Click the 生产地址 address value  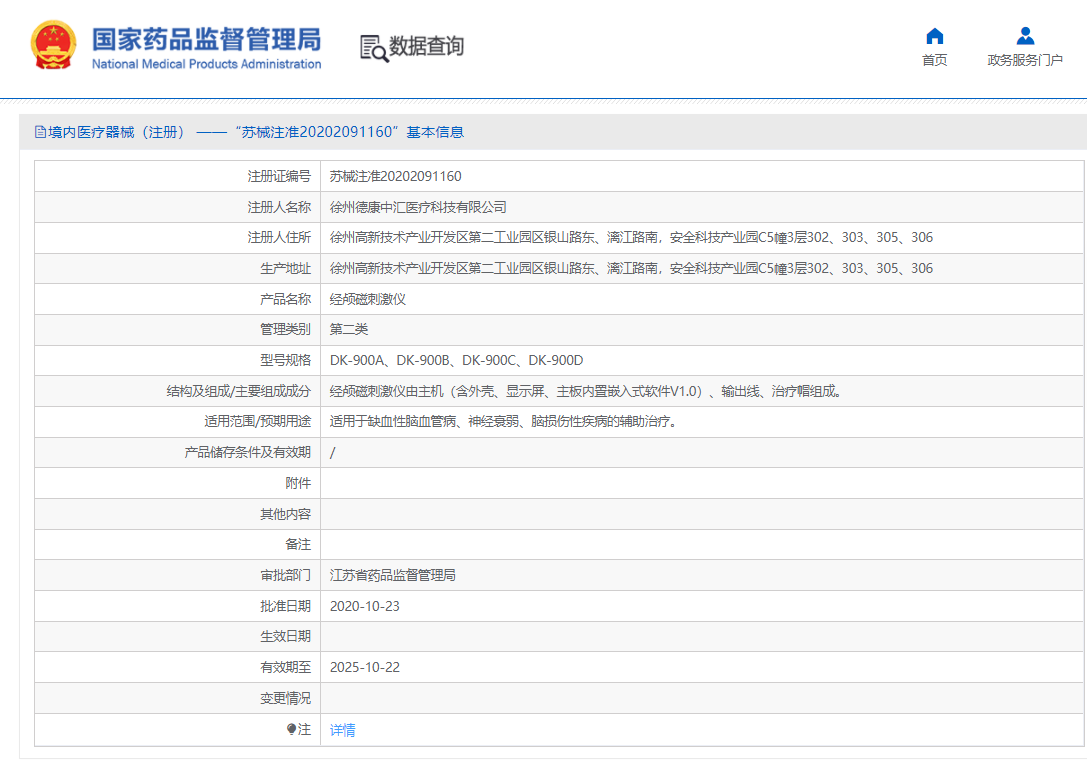pos(631,268)
